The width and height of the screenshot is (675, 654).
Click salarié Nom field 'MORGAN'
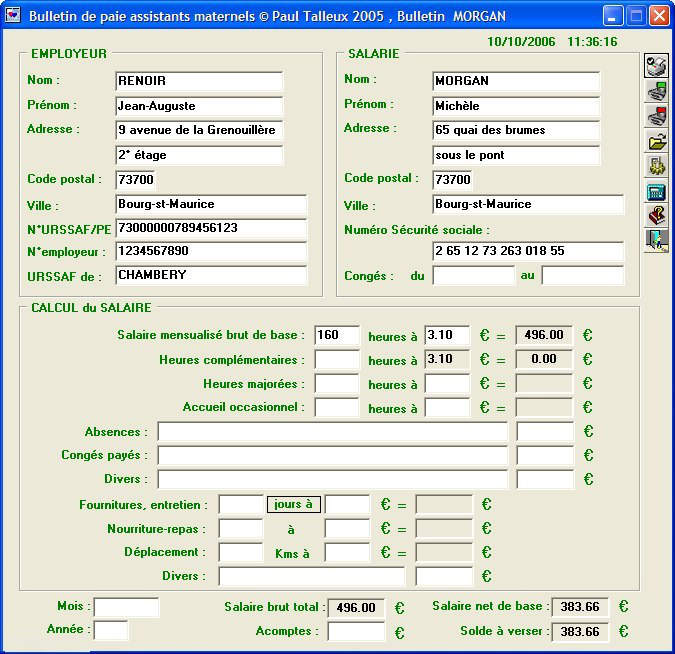(516, 81)
